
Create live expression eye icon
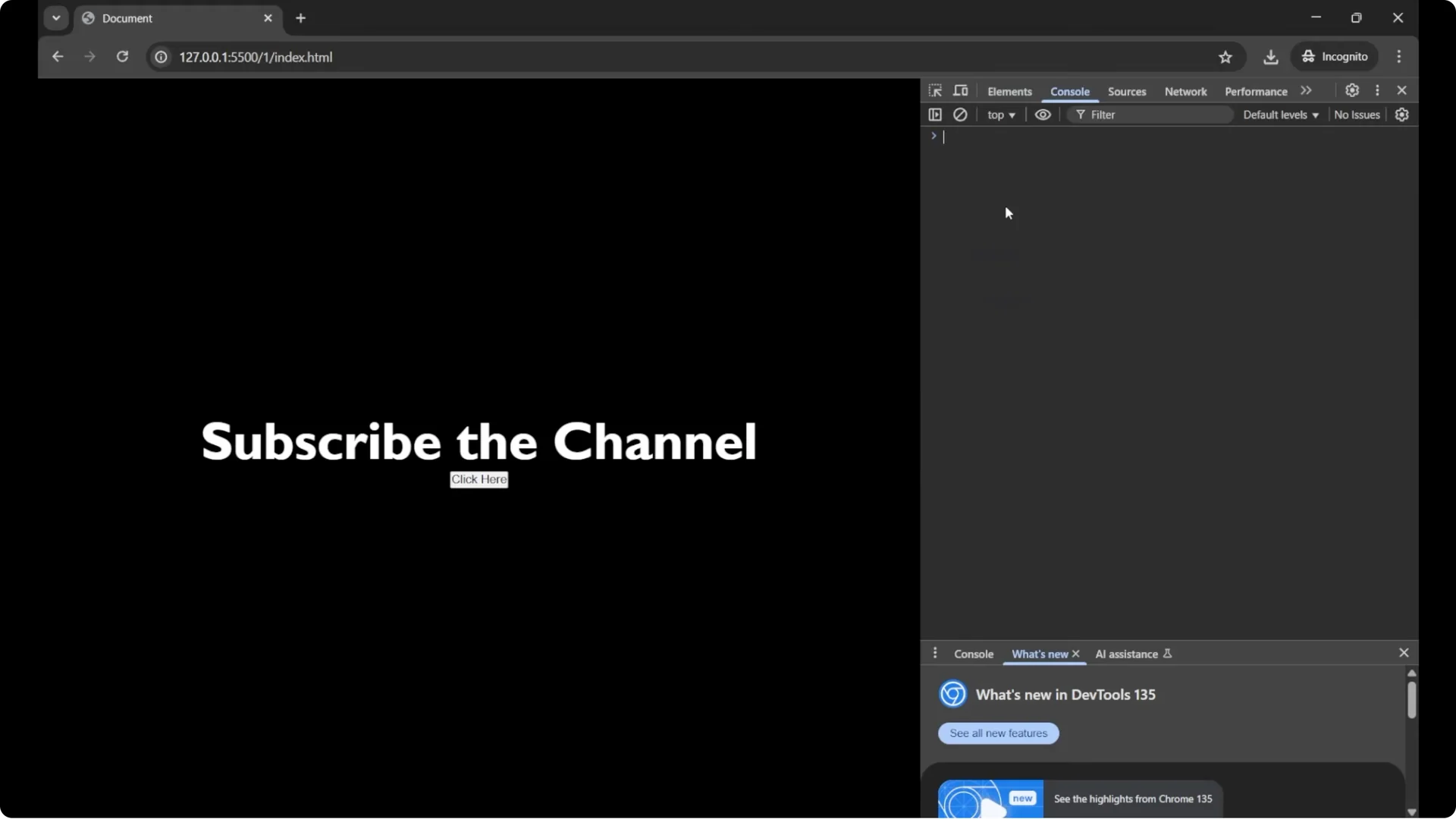tap(1043, 115)
